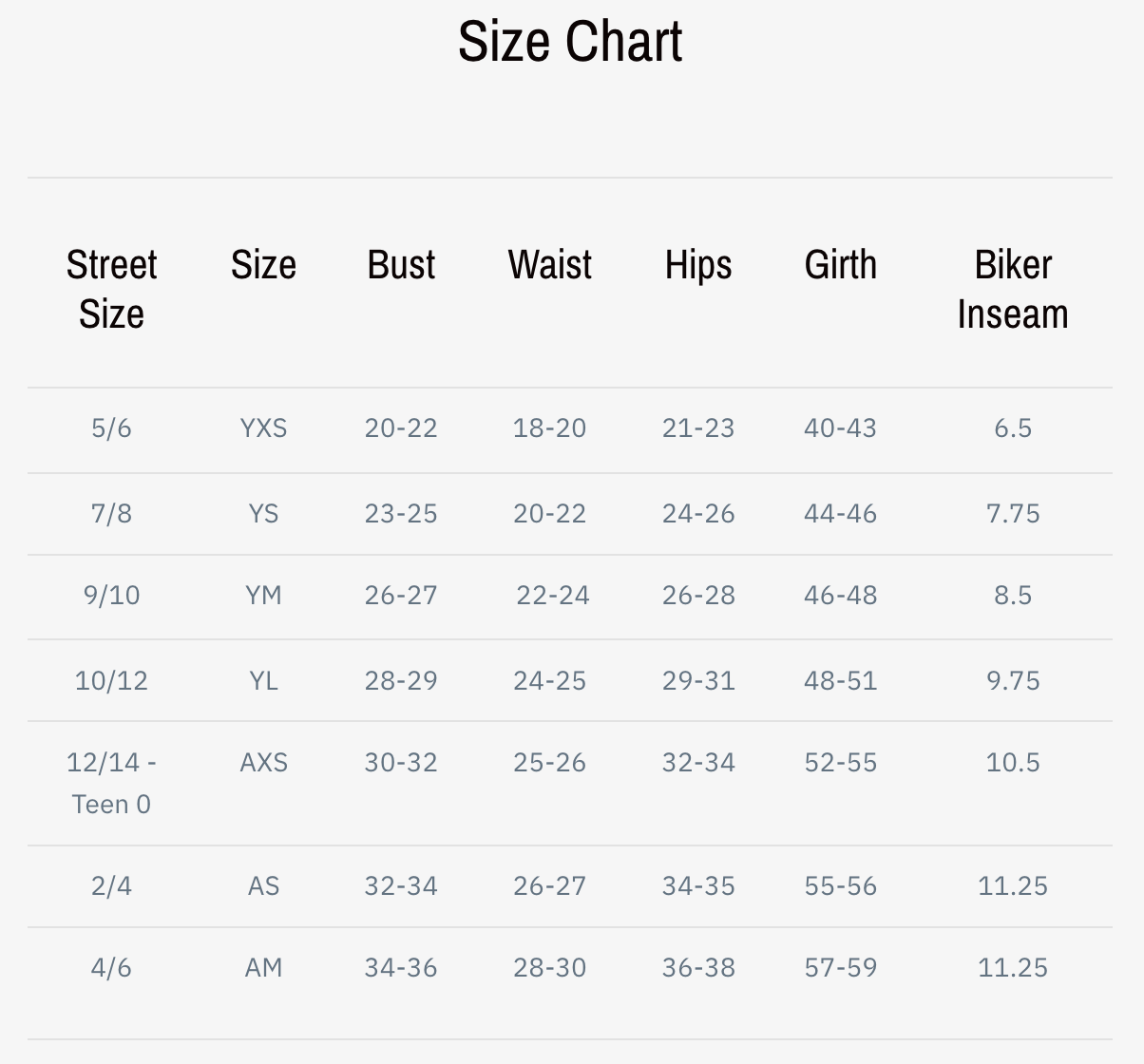Image resolution: width=1144 pixels, height=1064 pixels.
Task: Select the YL size cell
Action: tap(263, 681)
